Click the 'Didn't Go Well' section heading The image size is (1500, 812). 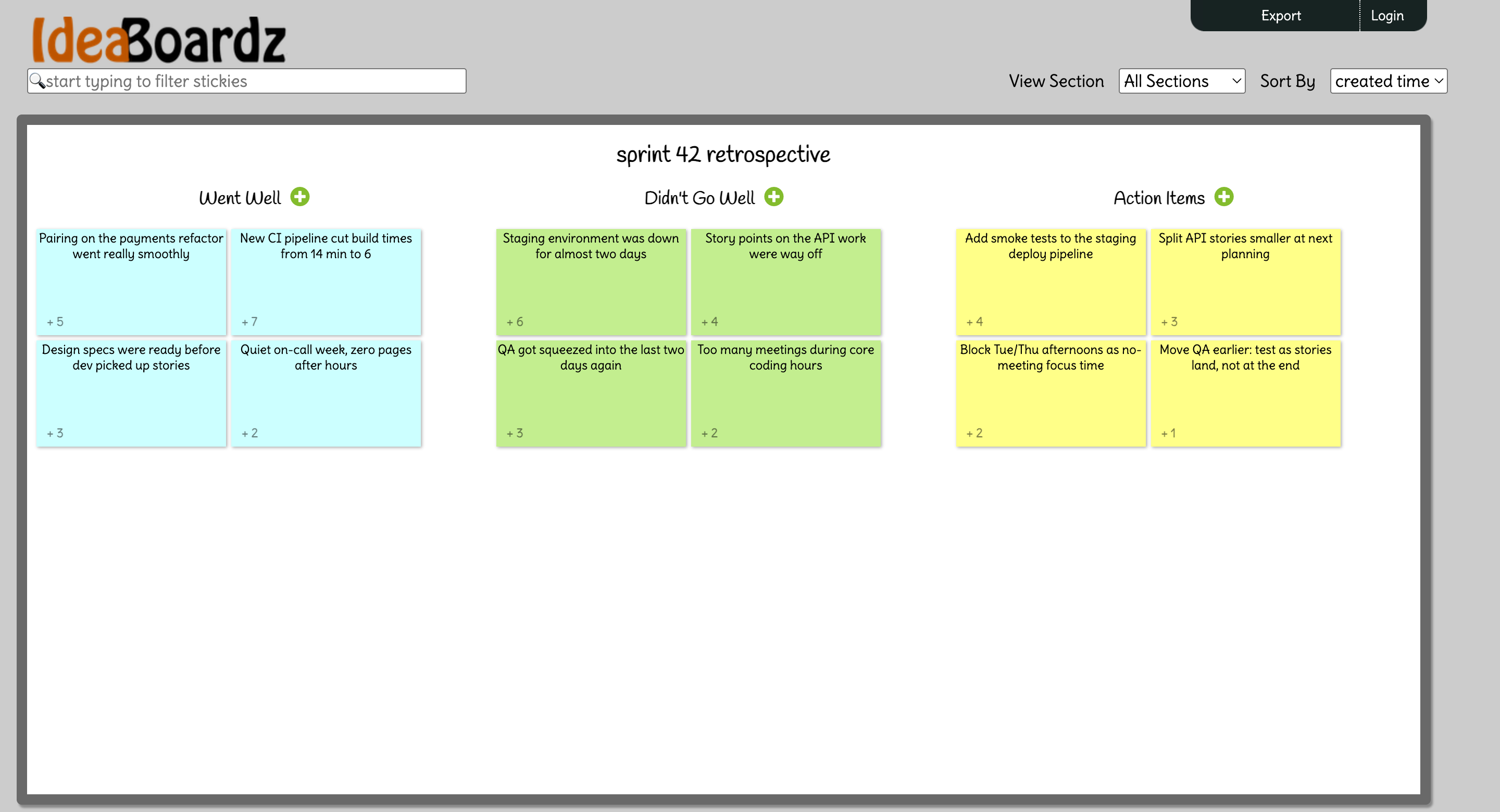pyautogui.click(x=699, y=198)
